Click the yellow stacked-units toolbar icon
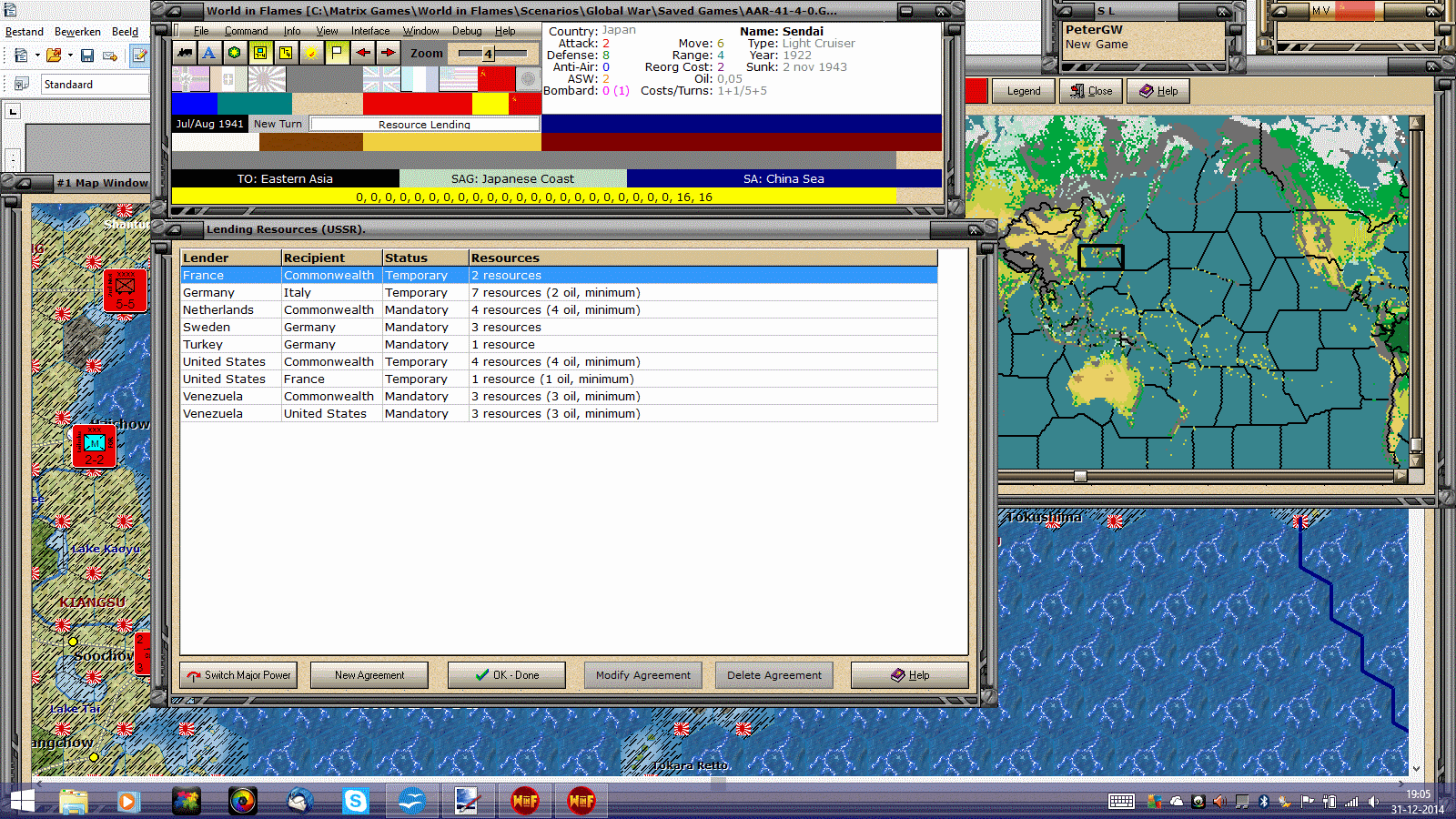The image size is (1456, 819). click(x=286, y=53)
